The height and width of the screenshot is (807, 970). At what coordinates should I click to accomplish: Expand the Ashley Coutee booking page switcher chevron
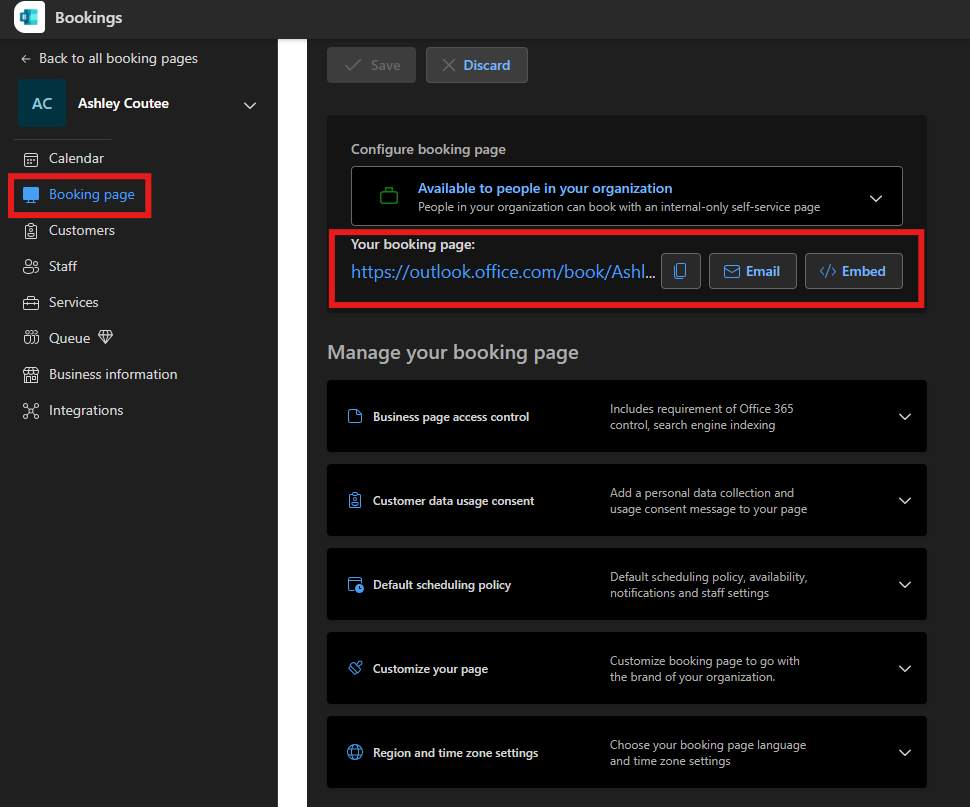(x=250, y=105)
